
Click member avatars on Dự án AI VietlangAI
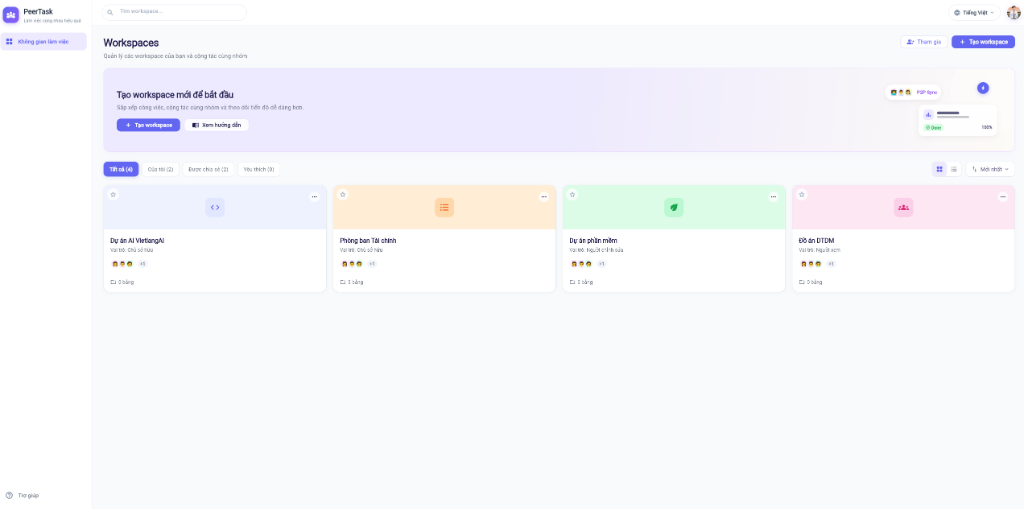123,264
